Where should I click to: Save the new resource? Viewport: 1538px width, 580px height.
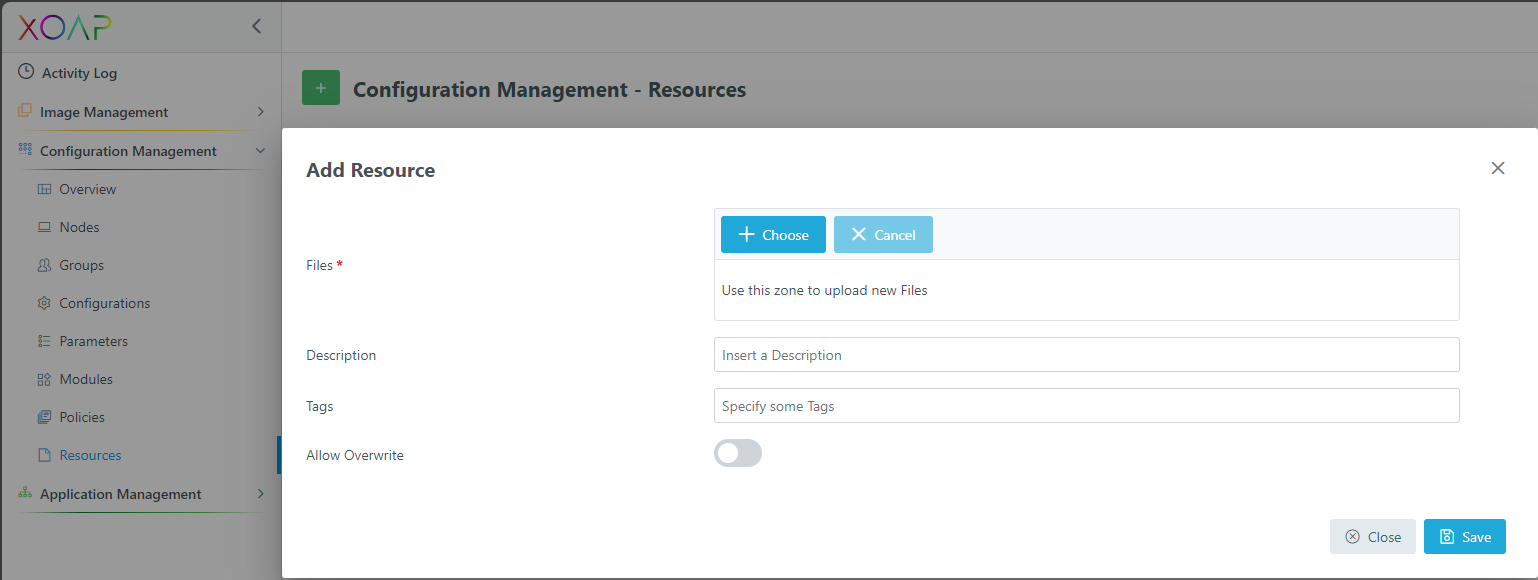click(x=1464, y=536)
